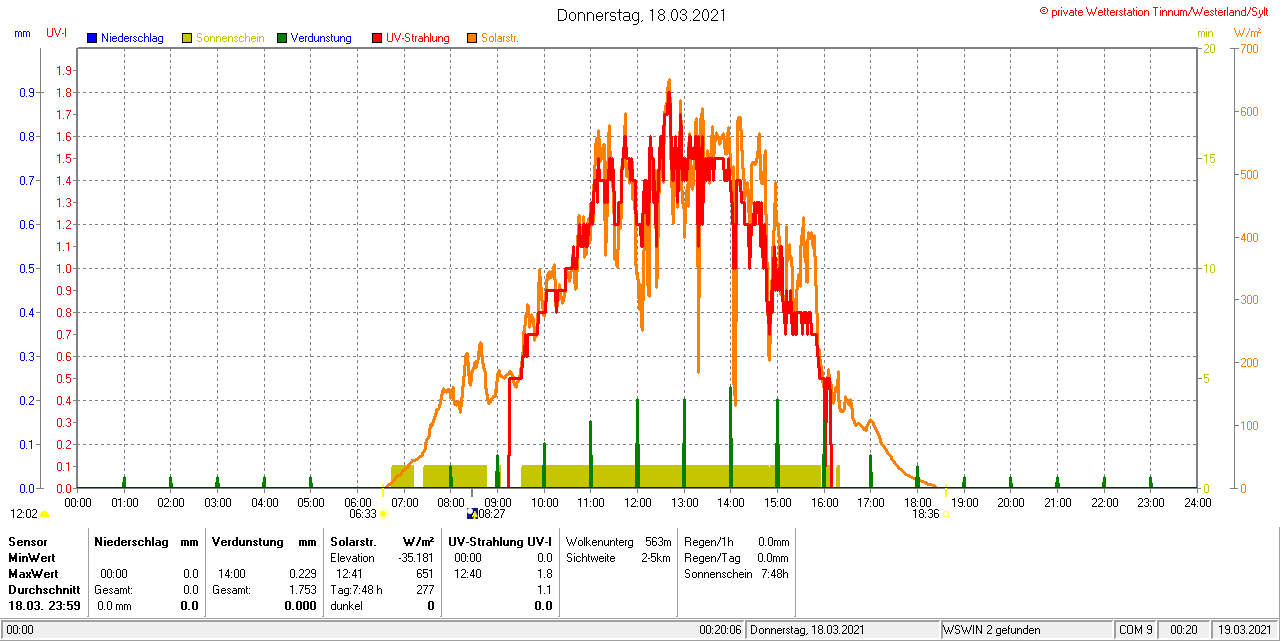
Task: Click the MaxWert row label
Action: tap(33, 574)
